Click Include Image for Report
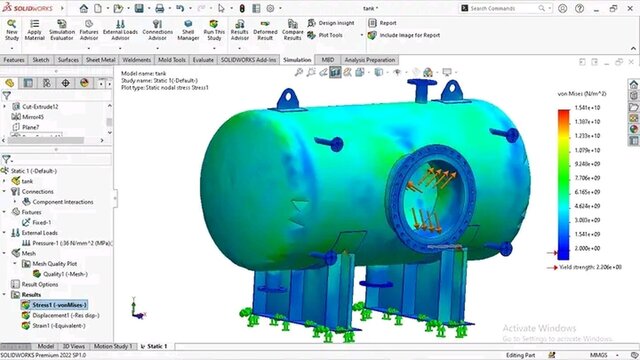This screenshot has height=360, width=640. tap(404, 36)
